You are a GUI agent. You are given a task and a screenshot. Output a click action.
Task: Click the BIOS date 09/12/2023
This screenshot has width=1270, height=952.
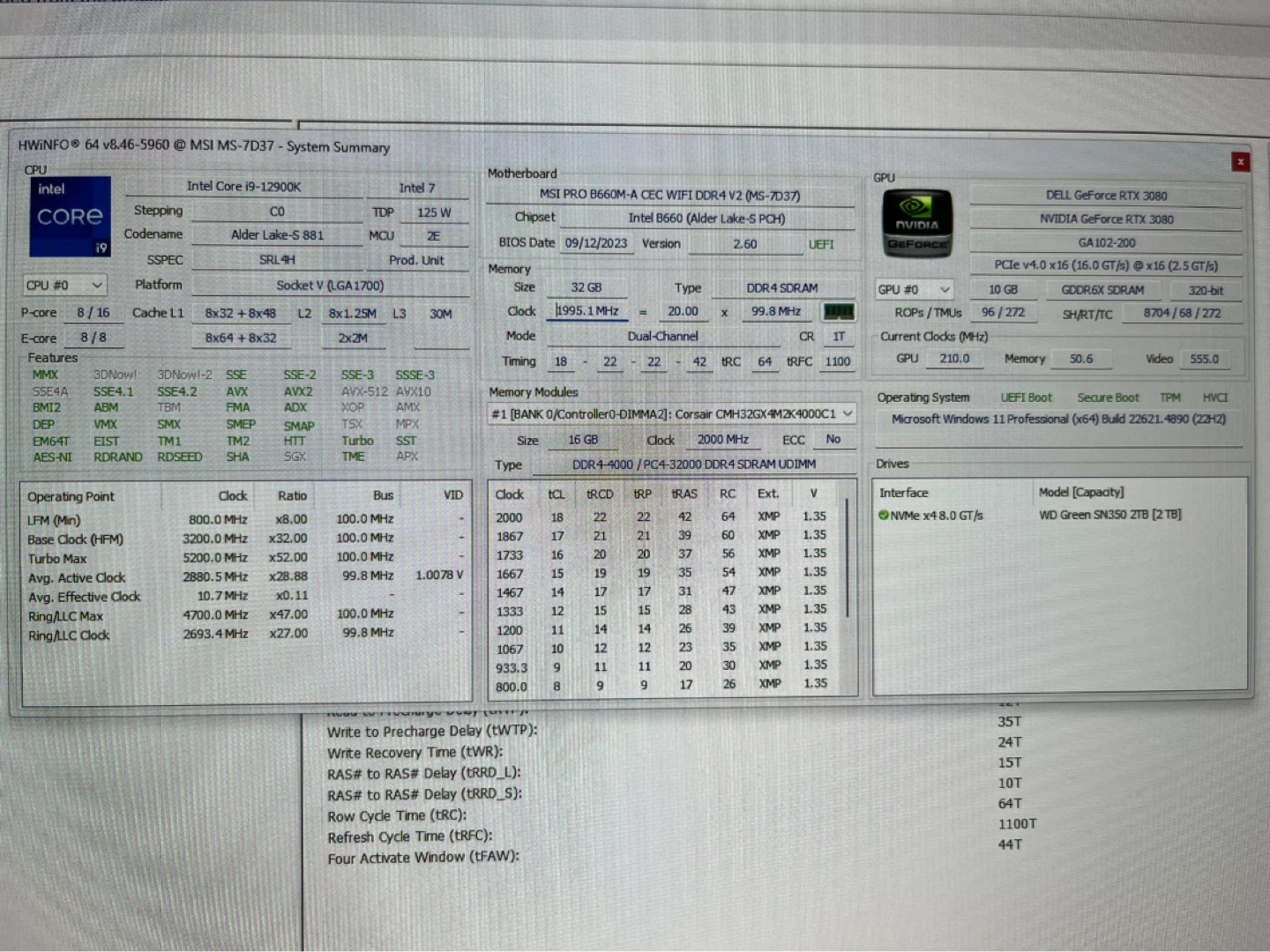click(596, 243)
